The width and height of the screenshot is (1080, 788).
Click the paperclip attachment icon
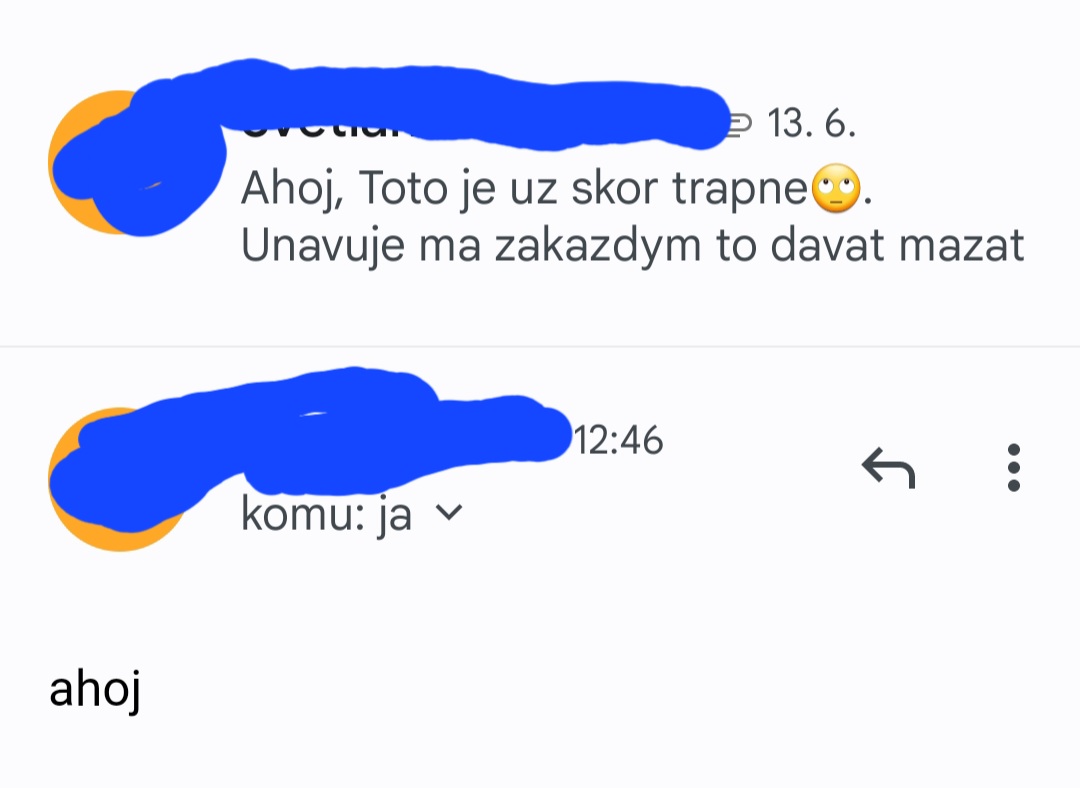741,124
